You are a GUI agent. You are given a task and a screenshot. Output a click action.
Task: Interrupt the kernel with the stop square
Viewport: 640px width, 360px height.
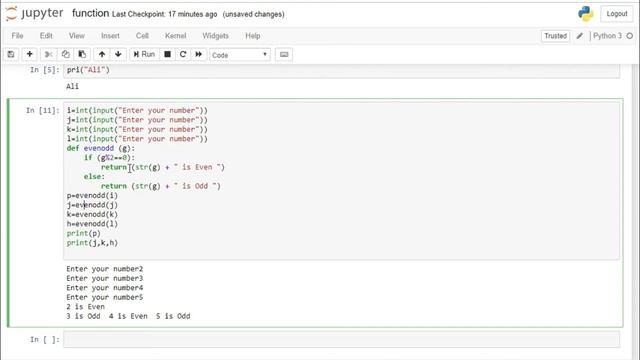[x=167, y=54]
